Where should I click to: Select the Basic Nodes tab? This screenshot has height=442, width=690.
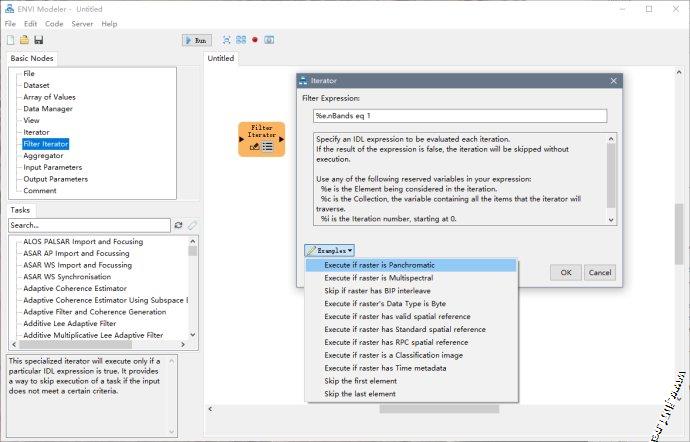(32, 58)
